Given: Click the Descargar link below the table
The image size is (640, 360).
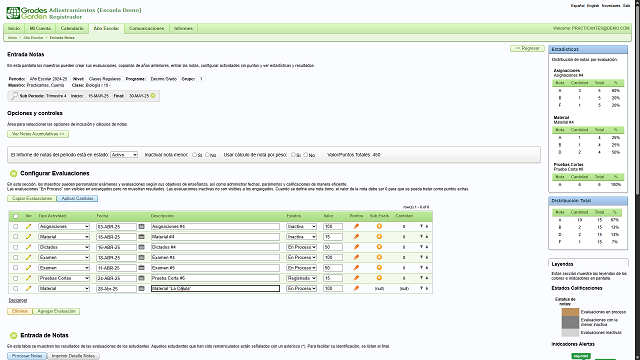Looking at the screenshot, I should 18,300.
